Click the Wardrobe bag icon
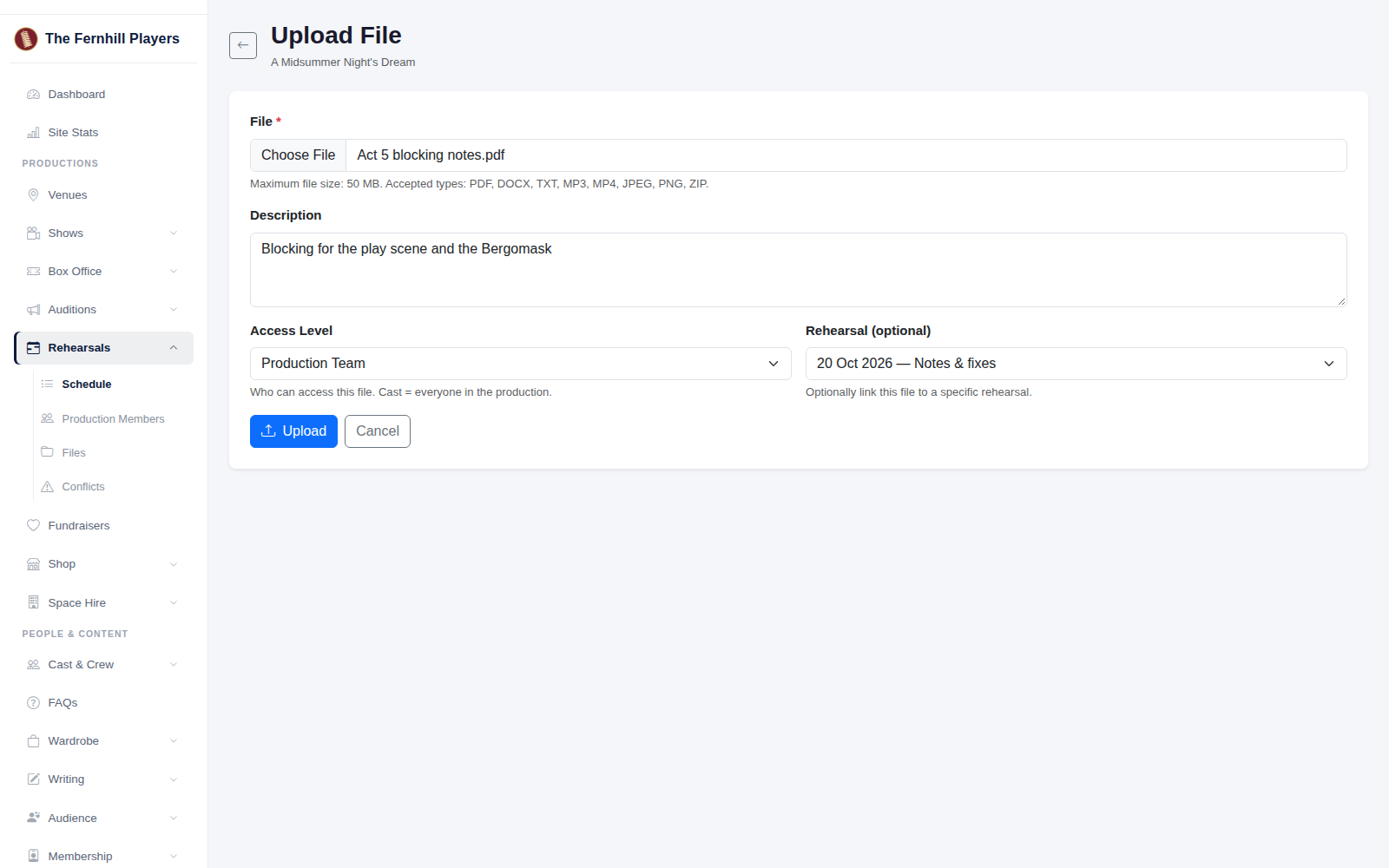The width and height of the screenshot is (1389, 868). (33, 741)
